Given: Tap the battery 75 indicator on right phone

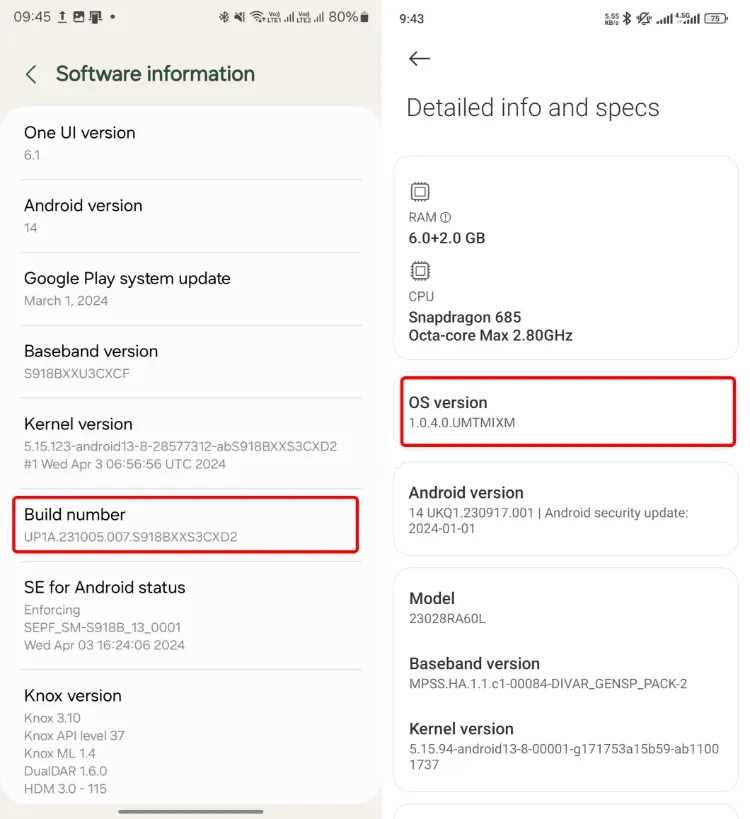Looking at the screenshot, I should click(x=716, y=18).
